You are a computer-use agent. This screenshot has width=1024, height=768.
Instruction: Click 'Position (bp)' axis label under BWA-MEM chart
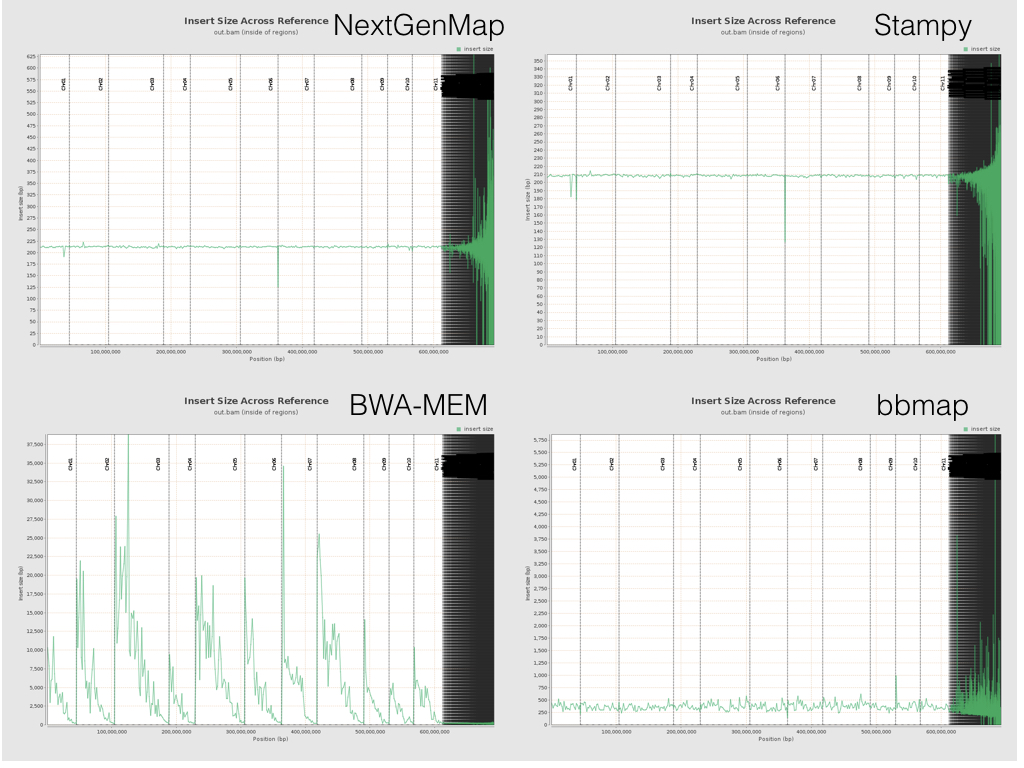(270, 739)
